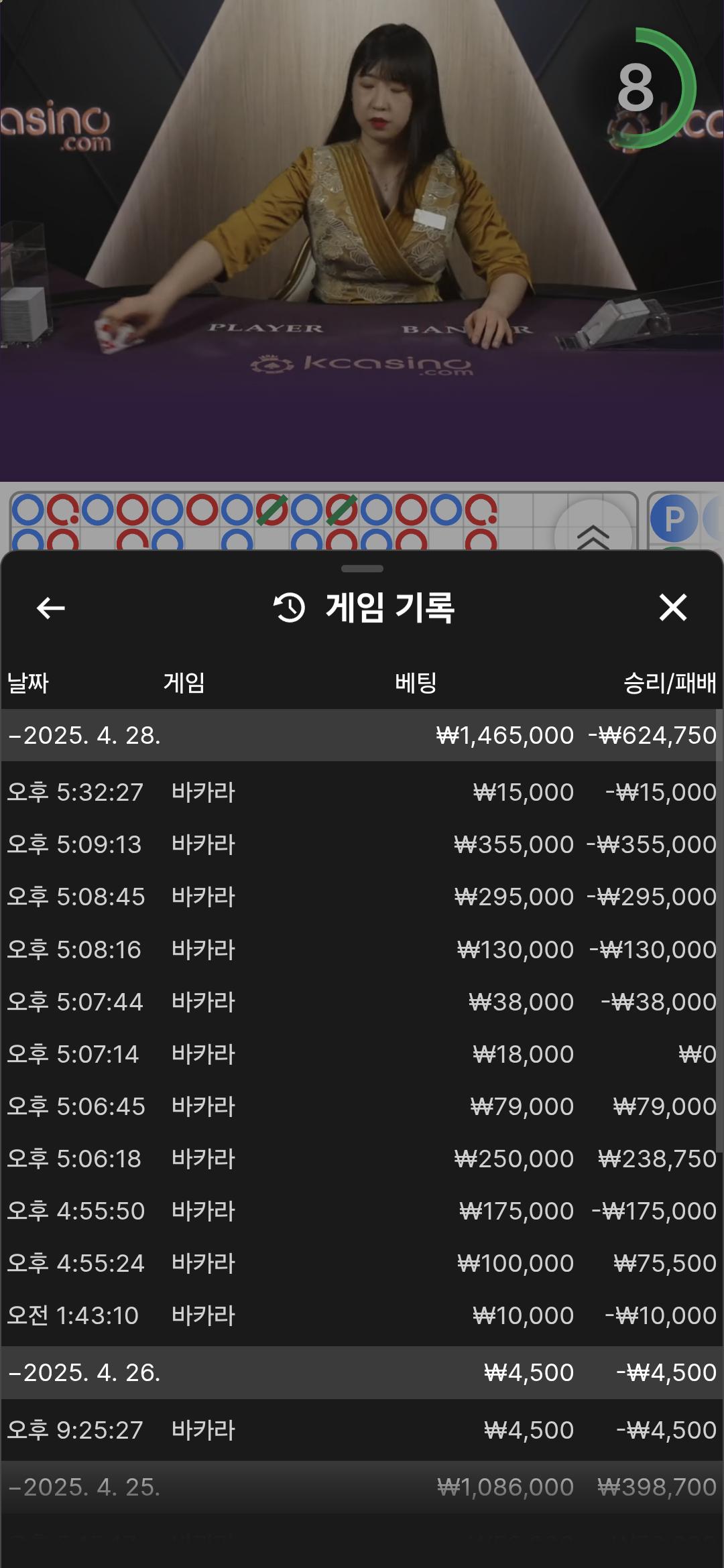Select the 오후 5:06:18 record winning ₩238,750

pos(362,1159)
